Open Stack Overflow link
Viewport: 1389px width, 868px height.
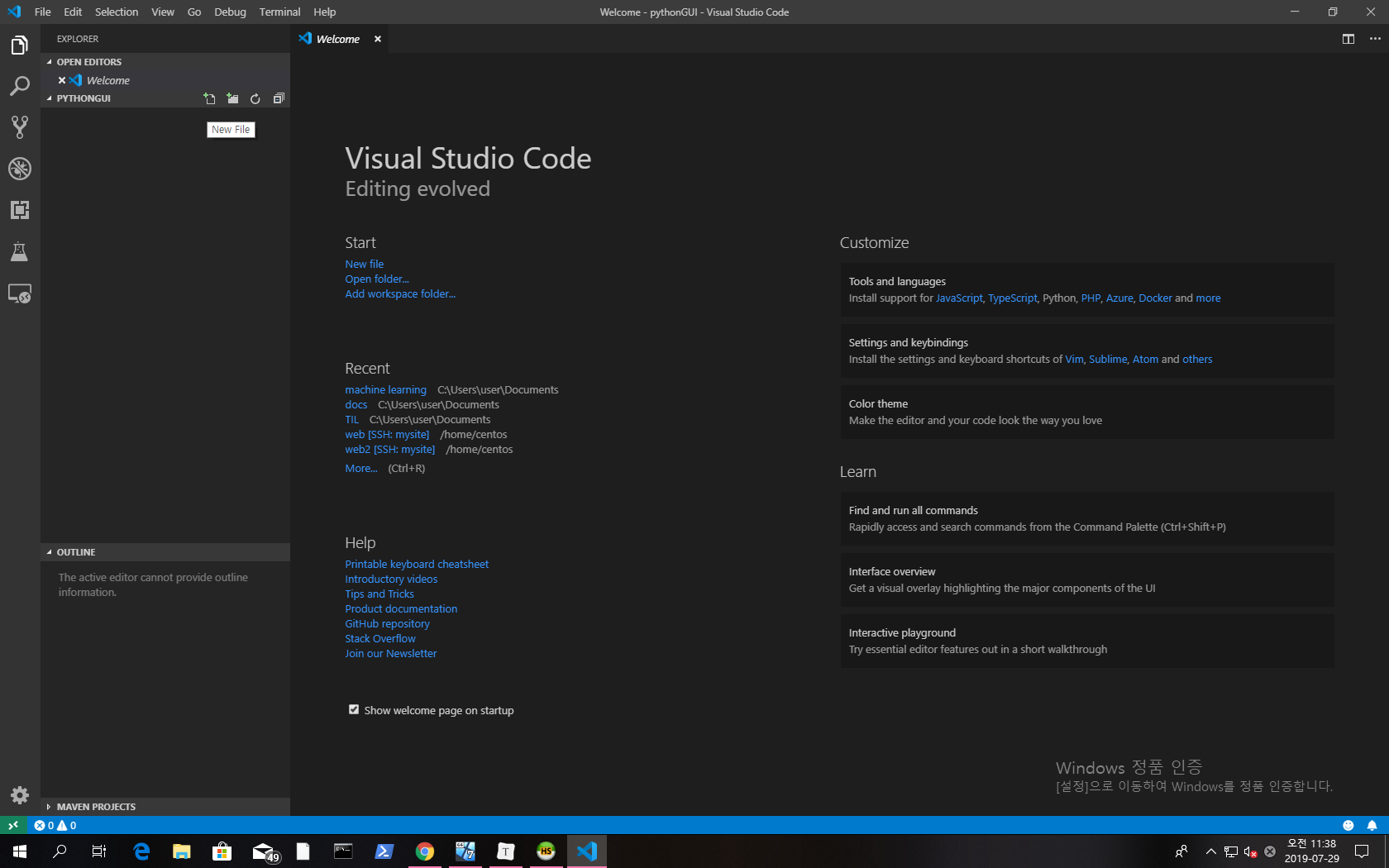tap(380, 638)
